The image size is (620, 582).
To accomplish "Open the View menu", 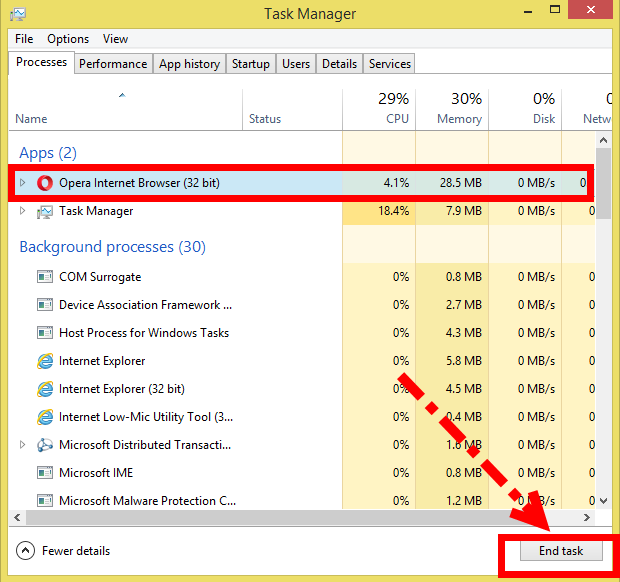I will coord(115,39).
